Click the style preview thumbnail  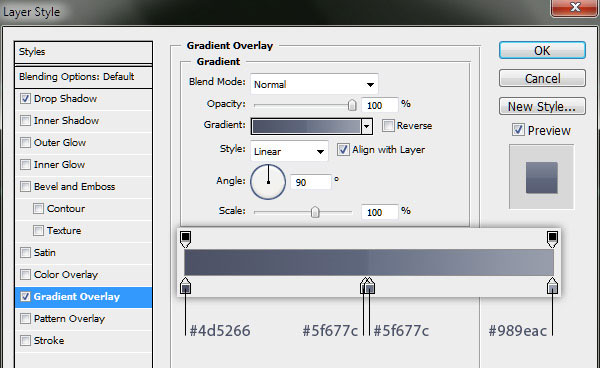point(541,177)
